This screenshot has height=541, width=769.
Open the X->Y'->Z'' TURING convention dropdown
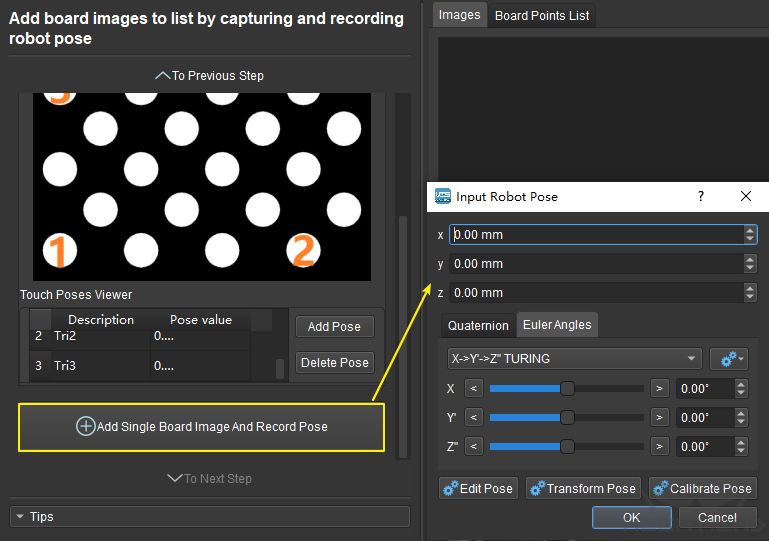tap(574, 359)
